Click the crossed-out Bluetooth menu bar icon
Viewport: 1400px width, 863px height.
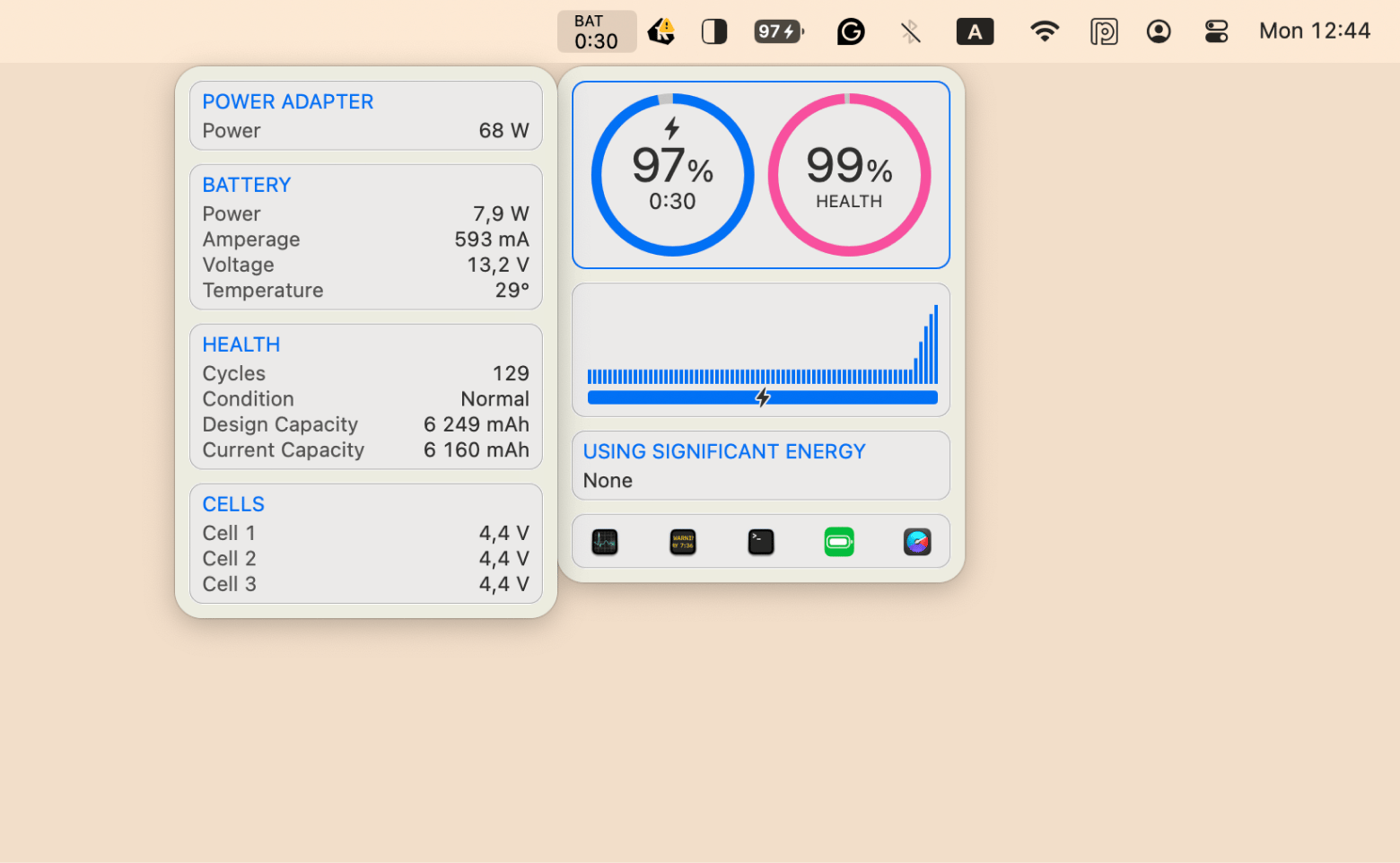(x=911, y=32)
